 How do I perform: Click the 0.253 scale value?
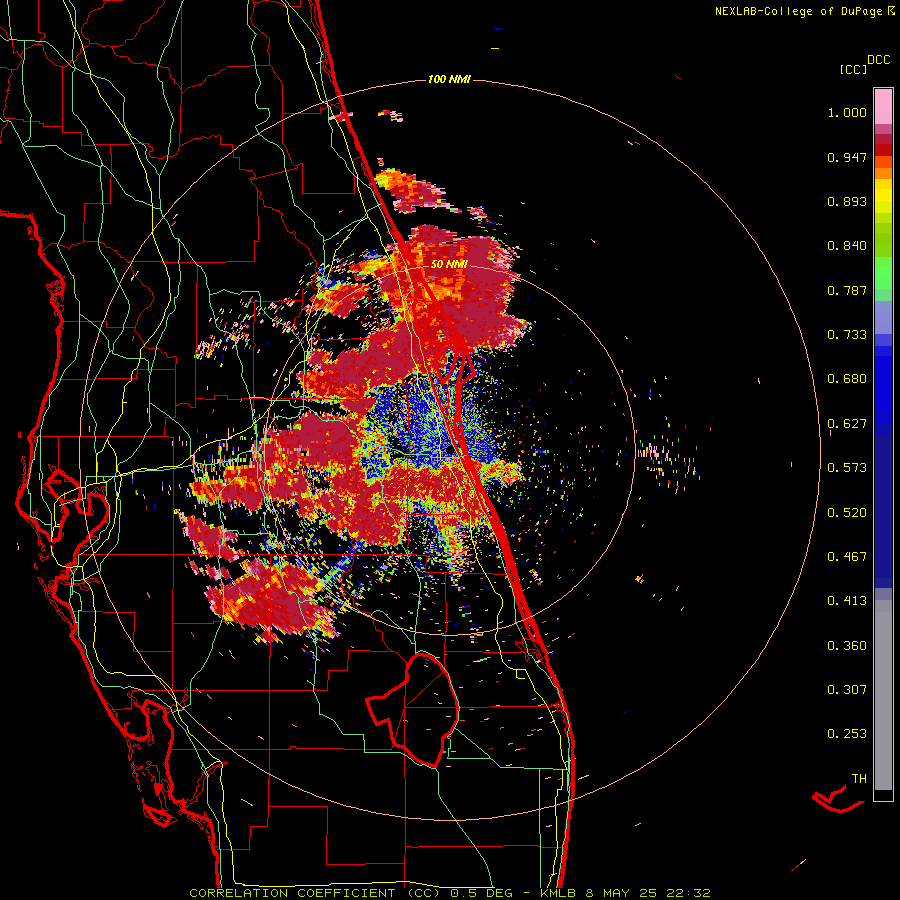(x=847, y=734)
